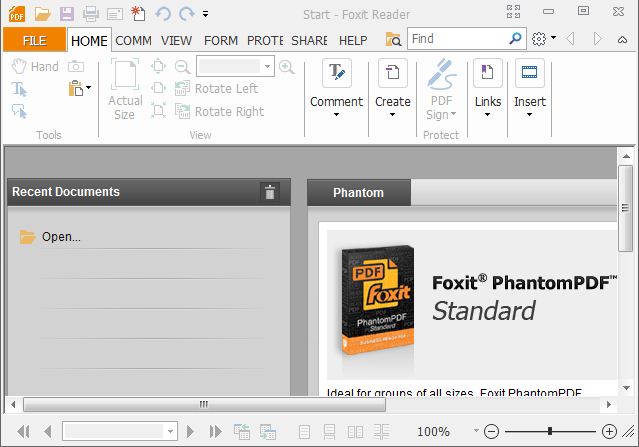Click the Links icon in ribbon
Screen dimensions: 639x447
tap(487, 73)
